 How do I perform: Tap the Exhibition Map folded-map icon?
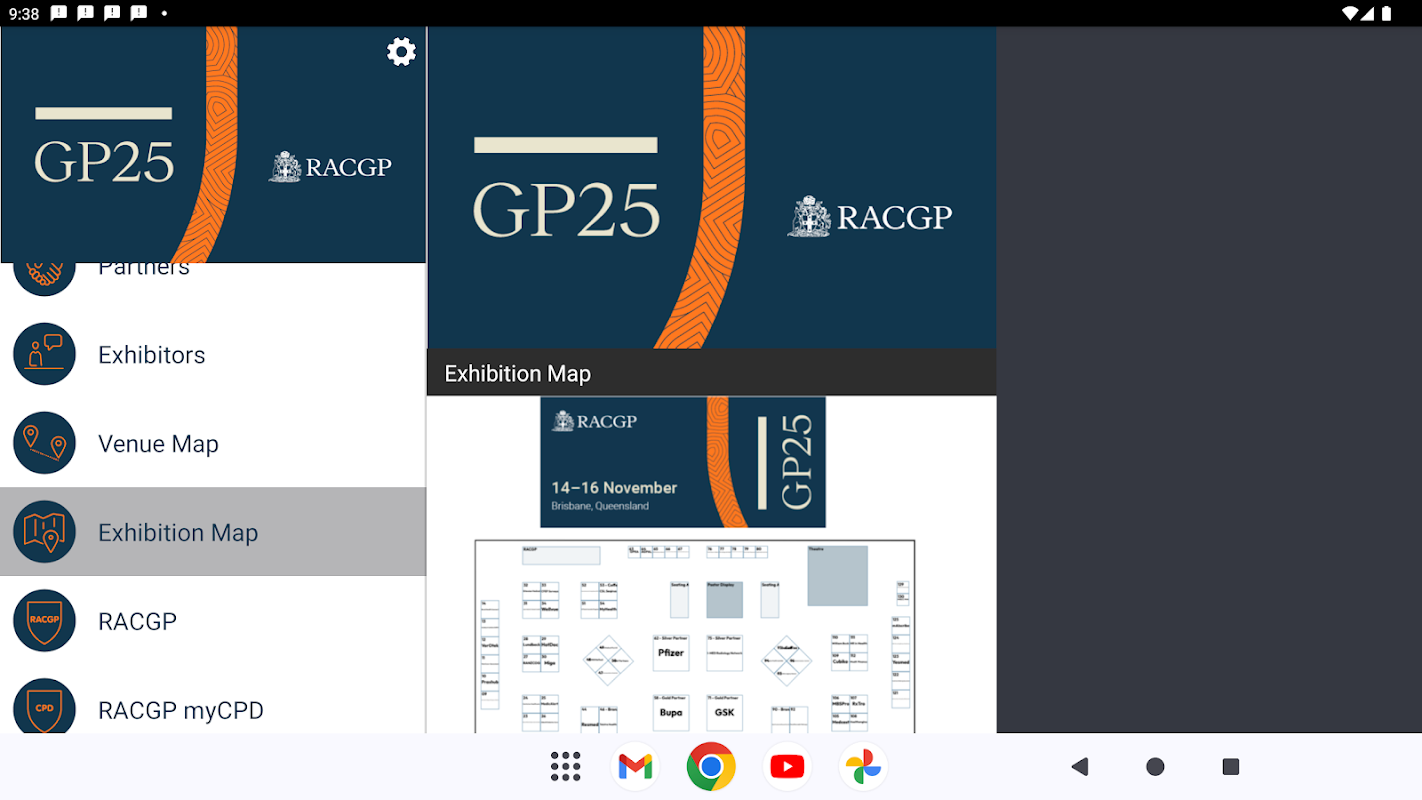click(45, 532)
